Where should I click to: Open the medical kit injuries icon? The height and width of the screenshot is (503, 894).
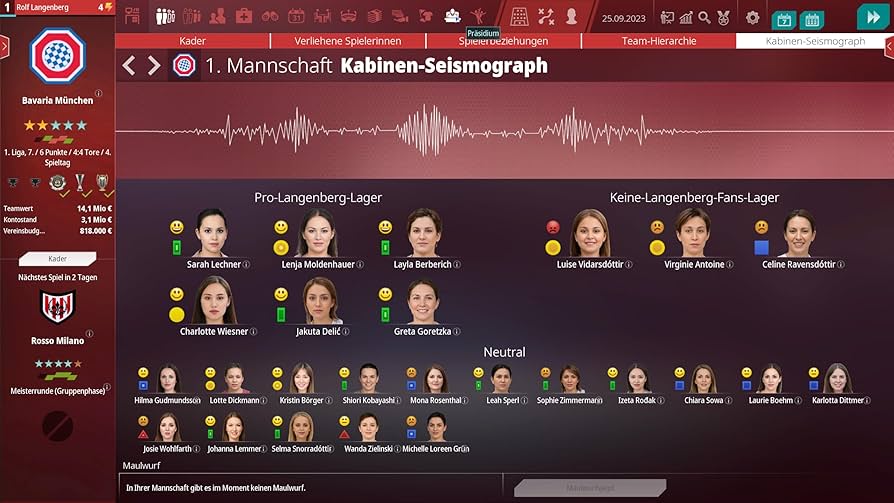243,16
